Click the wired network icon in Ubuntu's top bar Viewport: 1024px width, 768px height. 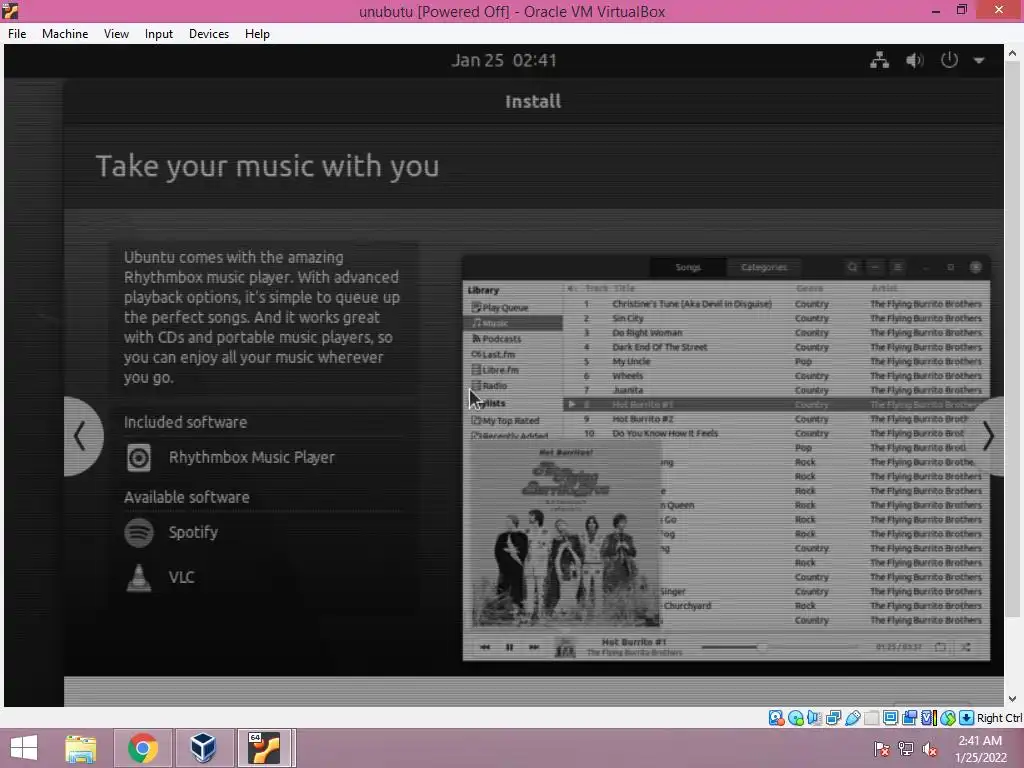[x=880, y=60]
